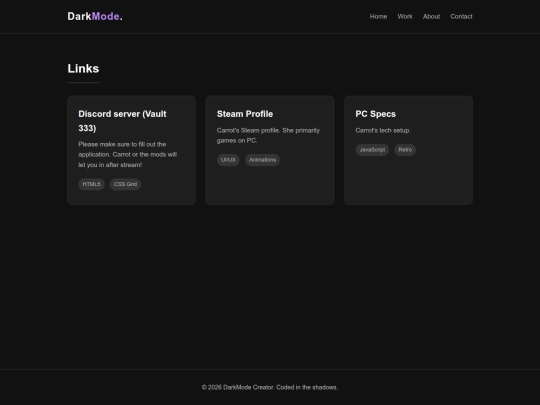Click the footer copyright DarkMode Creator text
Screen dimensions: 540x405
point(270,387)
